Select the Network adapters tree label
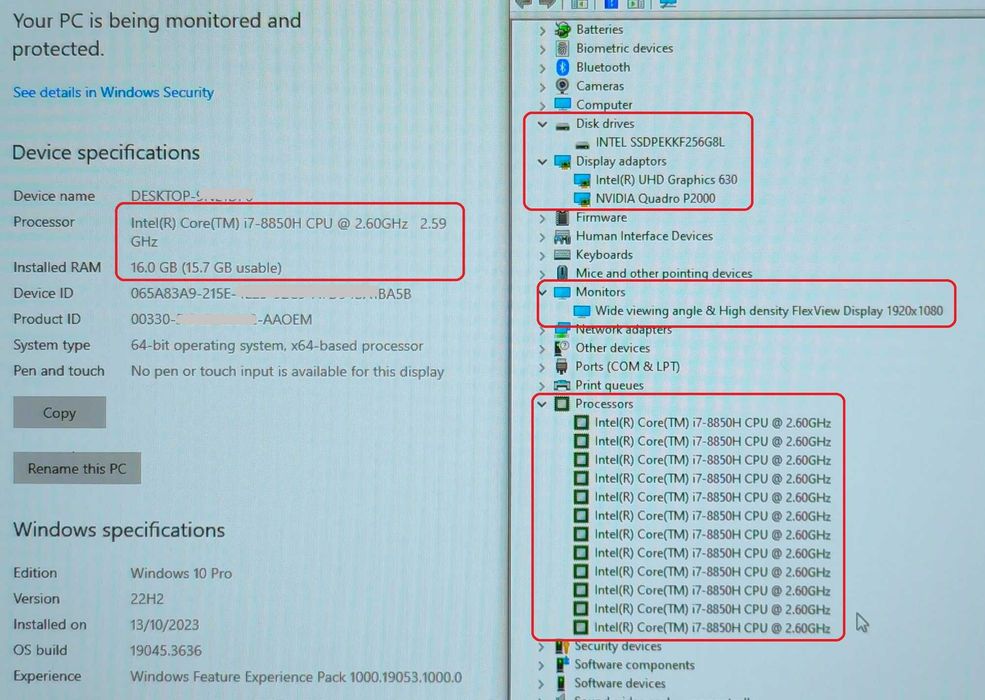Image resolution: width=985 pixels, height=700 pixels. click(623, 330)
